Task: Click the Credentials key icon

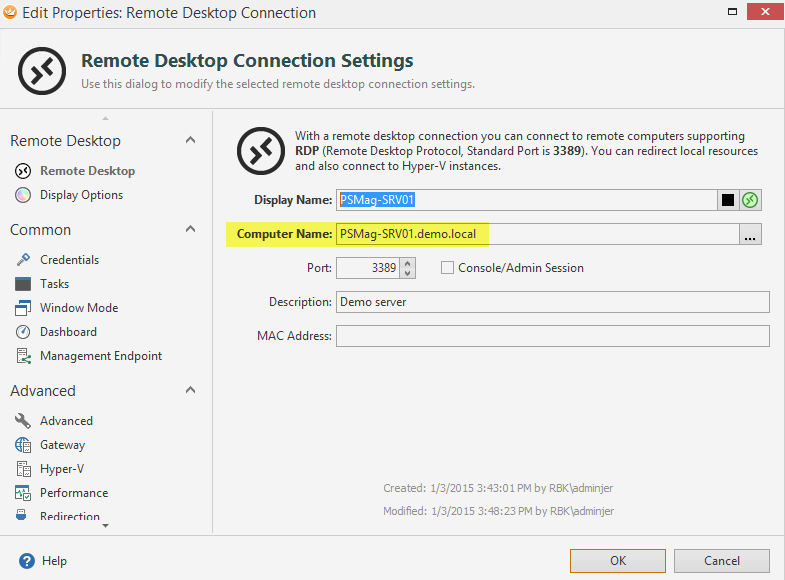Action: coord(23,260)
